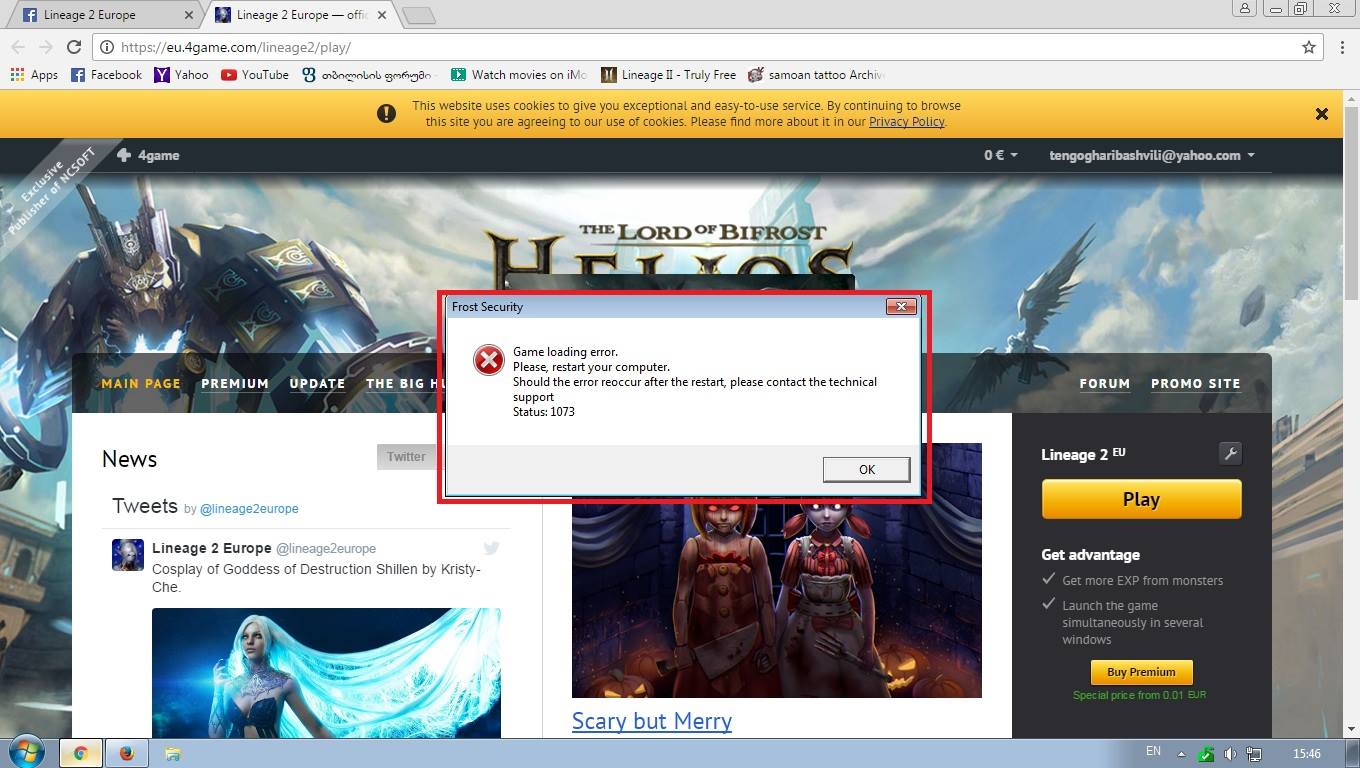Open Firefox from the taskbar
Screen dimensions: 1360x768
click(x=127, y=753)
